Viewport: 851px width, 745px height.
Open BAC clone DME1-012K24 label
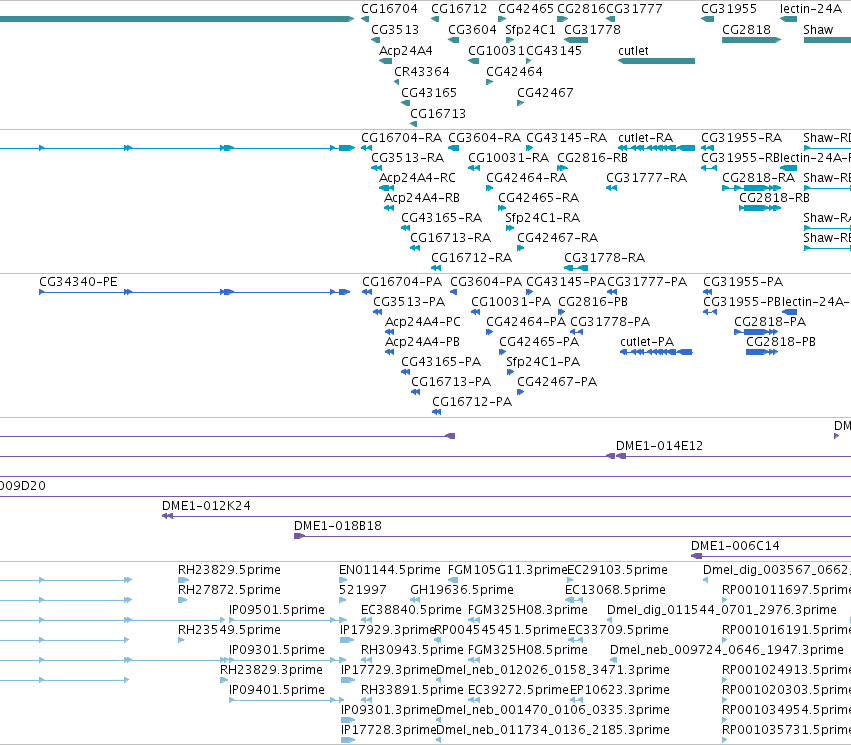[x=206, y=506]
